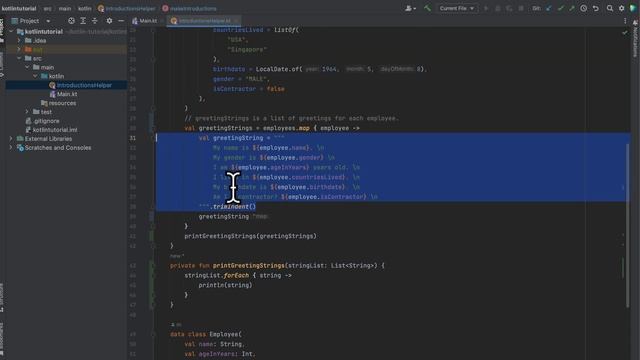
Task: Click data class Employee declaration
Action: [206, 334]
